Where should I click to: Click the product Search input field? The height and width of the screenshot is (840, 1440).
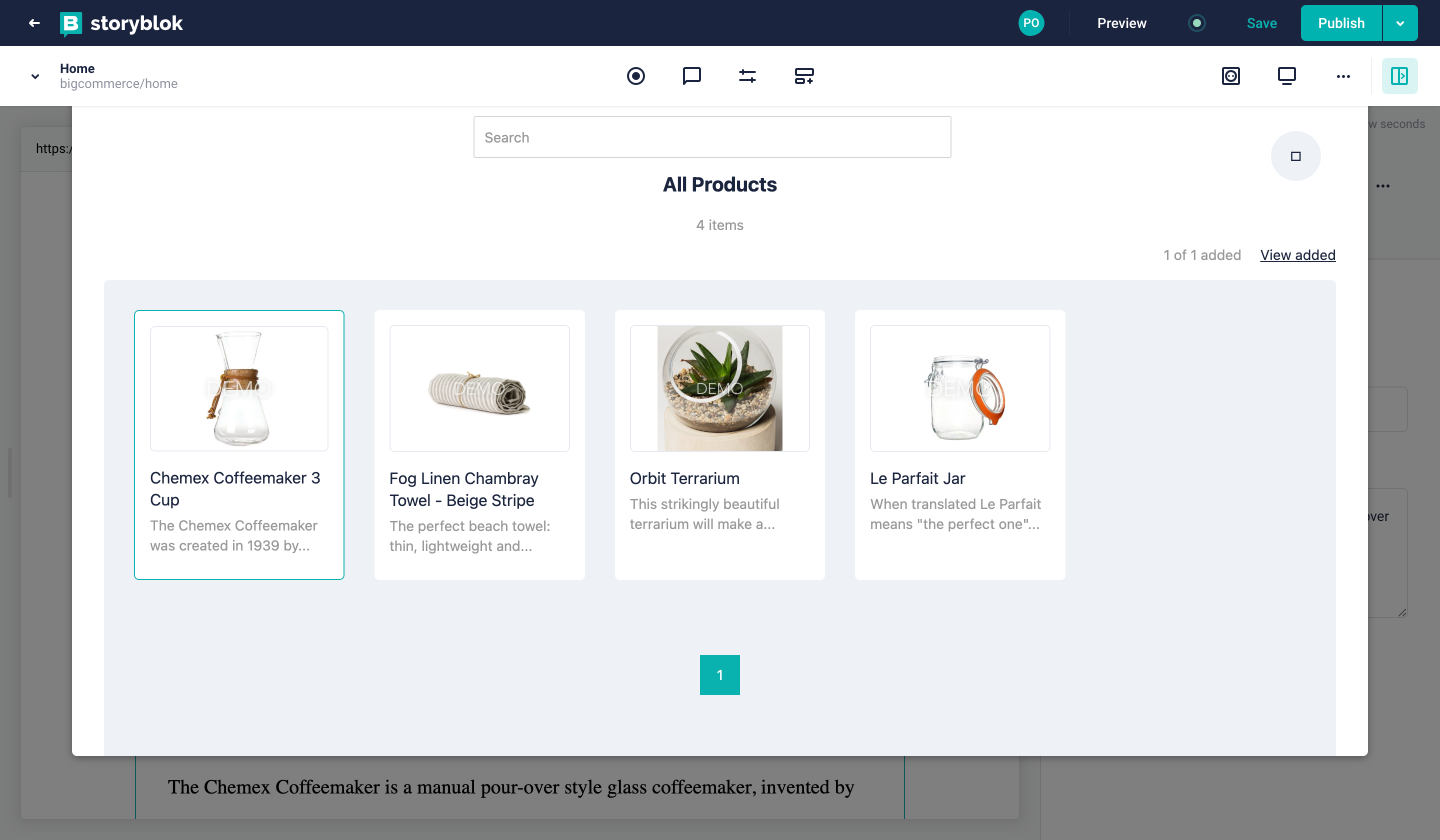pos(712,137)
